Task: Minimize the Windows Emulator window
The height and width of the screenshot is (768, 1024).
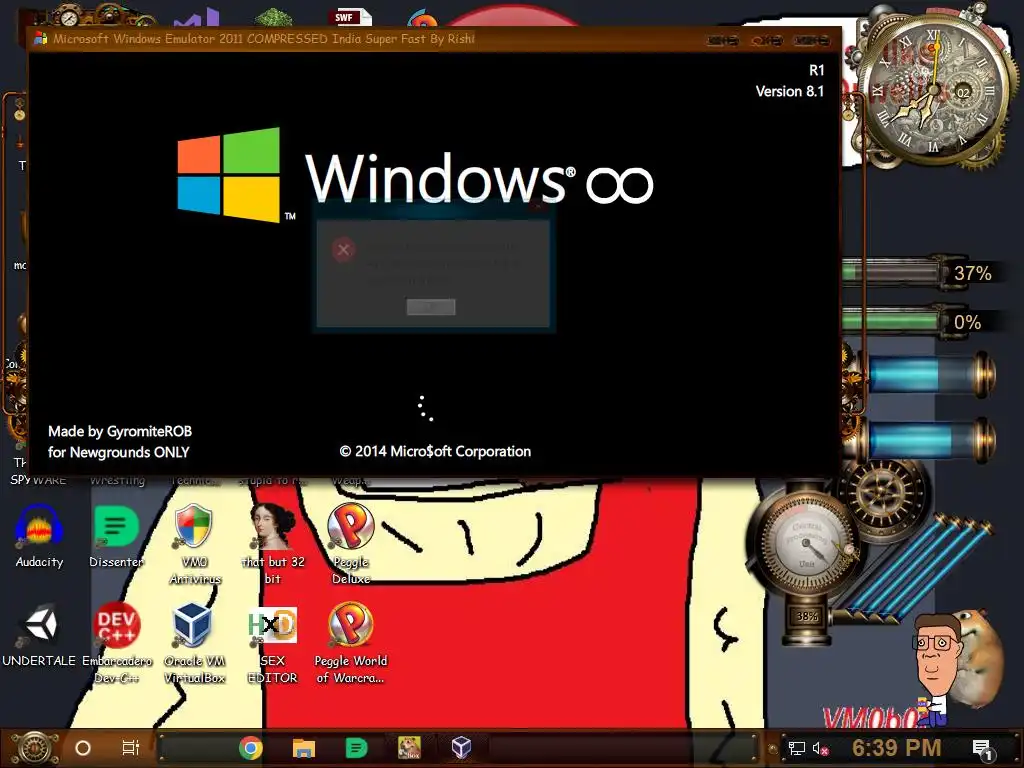Action: (722, 40)
